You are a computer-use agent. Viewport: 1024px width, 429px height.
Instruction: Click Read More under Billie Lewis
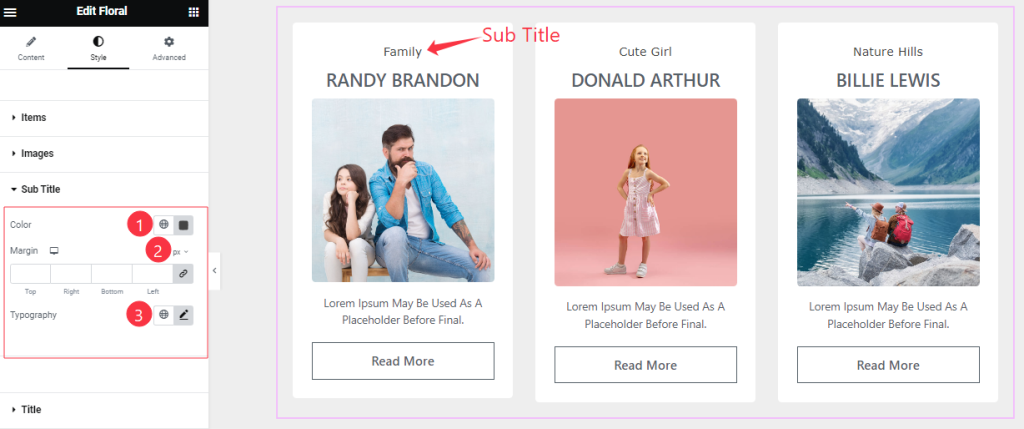tap(888, 365)
